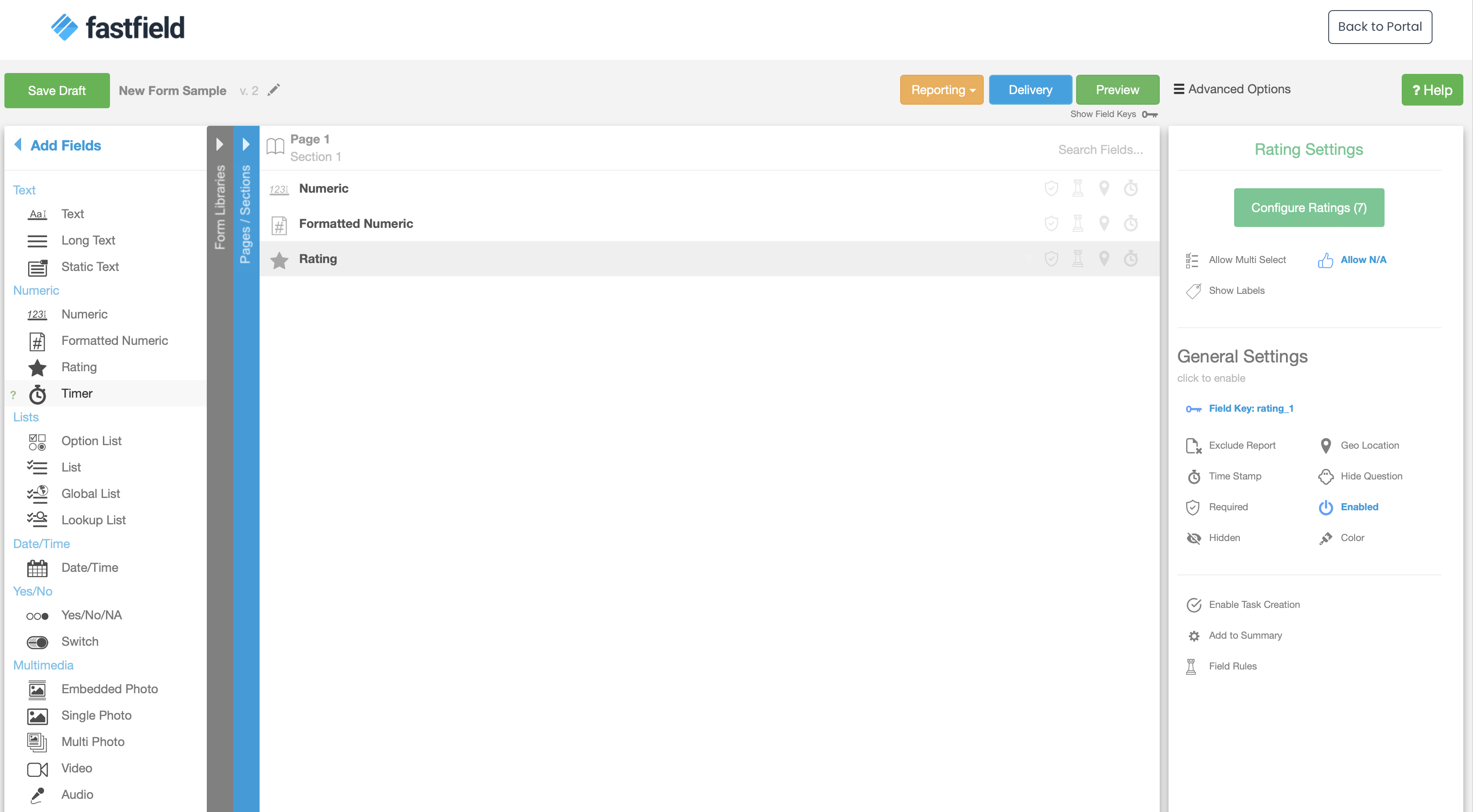Open Advanced Options menu

[x=1232, y=89]
